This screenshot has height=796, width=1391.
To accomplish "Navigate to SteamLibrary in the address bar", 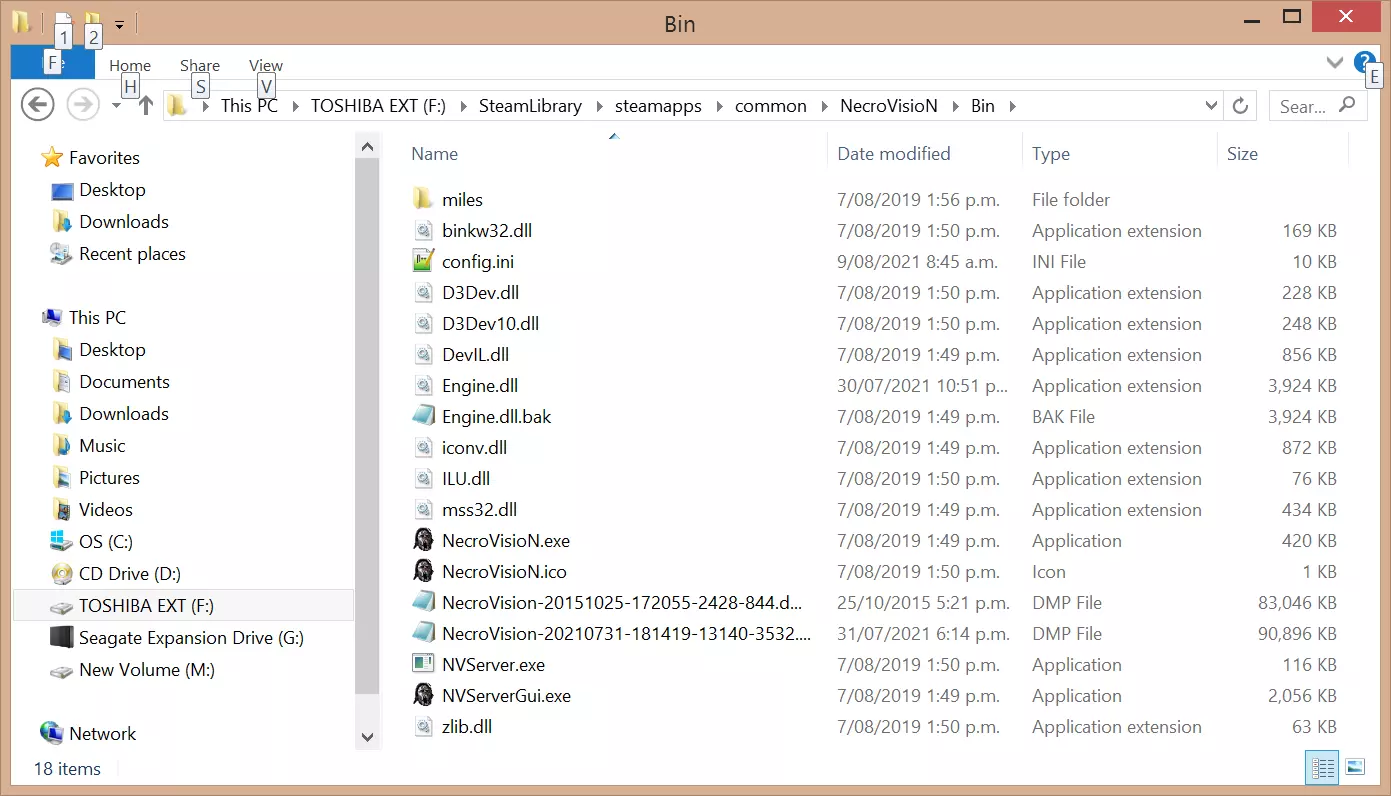I will click(530, 106).
